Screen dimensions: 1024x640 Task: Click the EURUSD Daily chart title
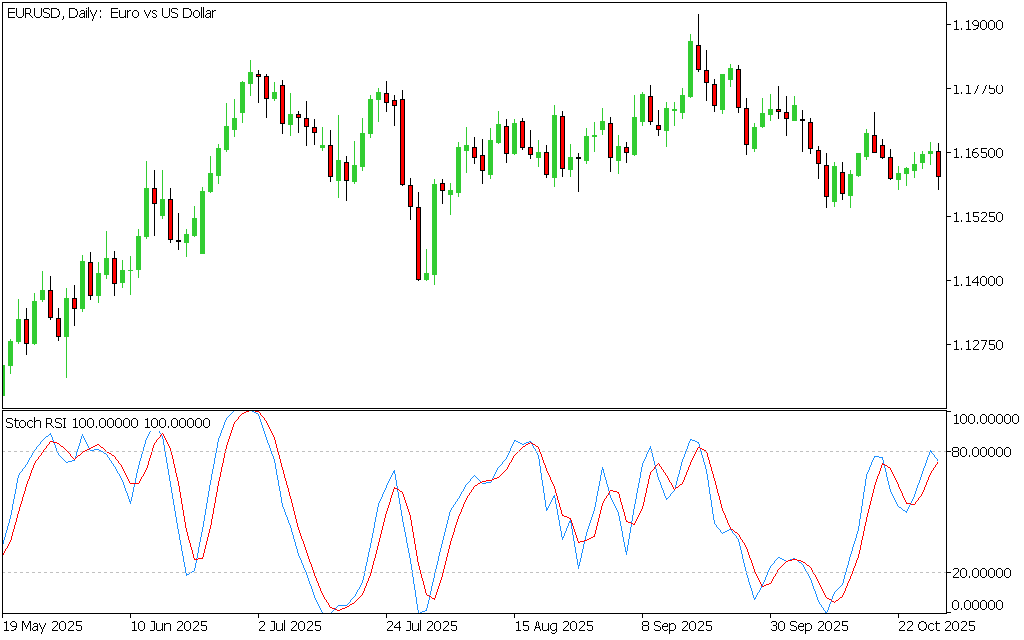111,13
